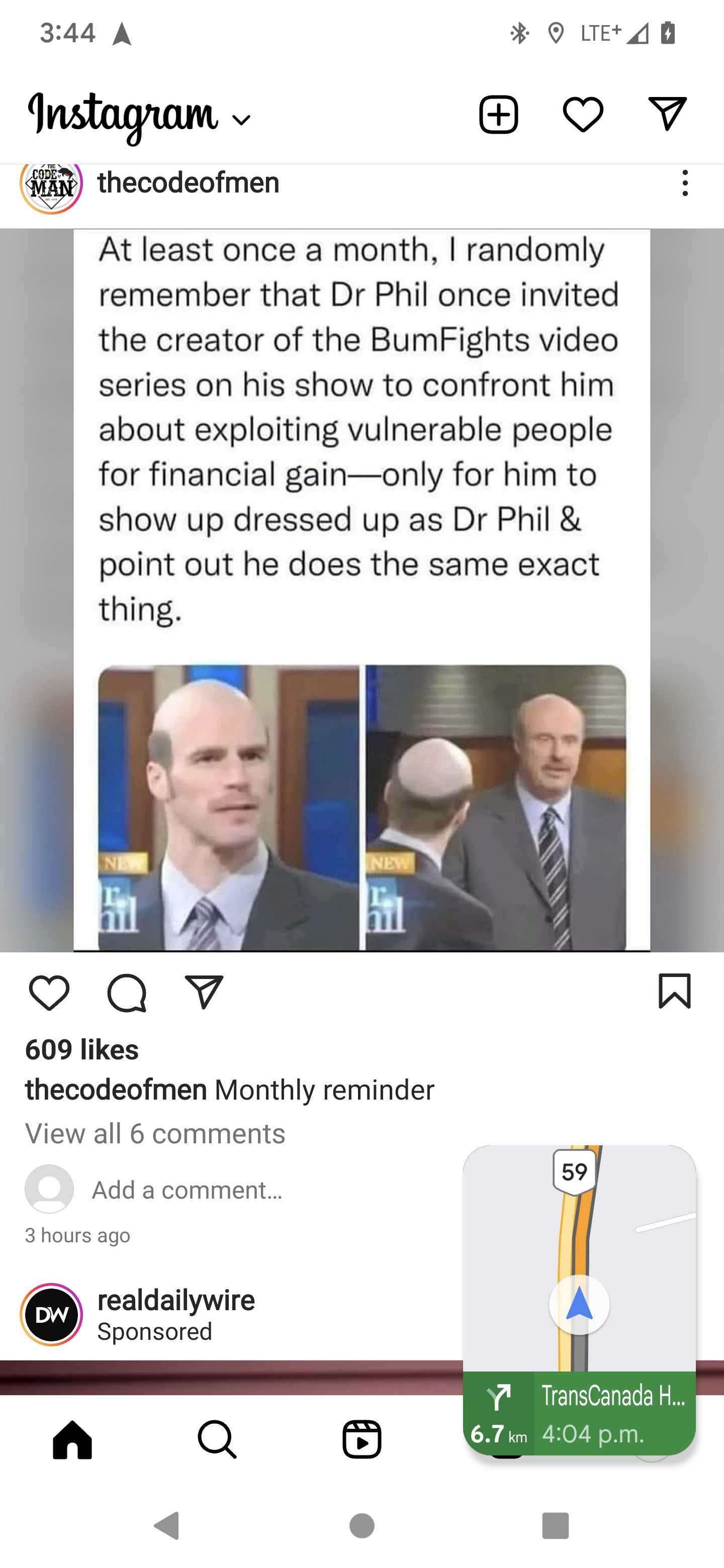Viewport: 724px width, 1568px height.
Task: Like the thecodeofmen post
Action: coord(49,993)
